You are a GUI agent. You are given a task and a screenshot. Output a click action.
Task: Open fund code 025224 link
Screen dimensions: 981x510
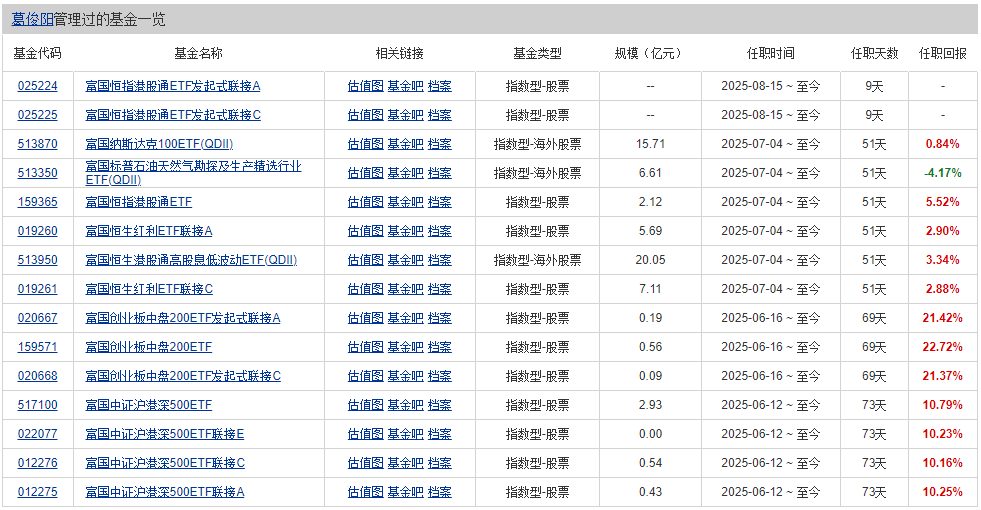pos(38,86)
